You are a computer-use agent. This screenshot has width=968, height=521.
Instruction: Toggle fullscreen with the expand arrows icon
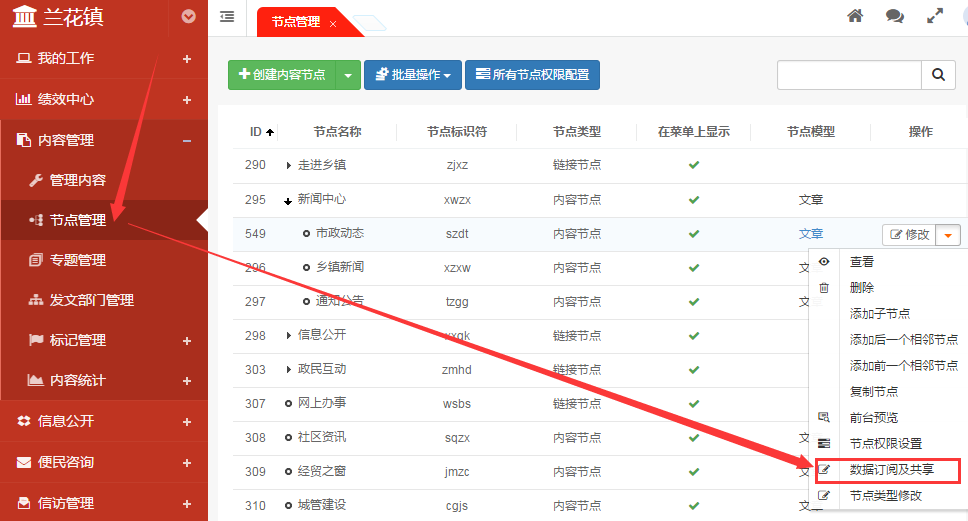pos(935,16)
